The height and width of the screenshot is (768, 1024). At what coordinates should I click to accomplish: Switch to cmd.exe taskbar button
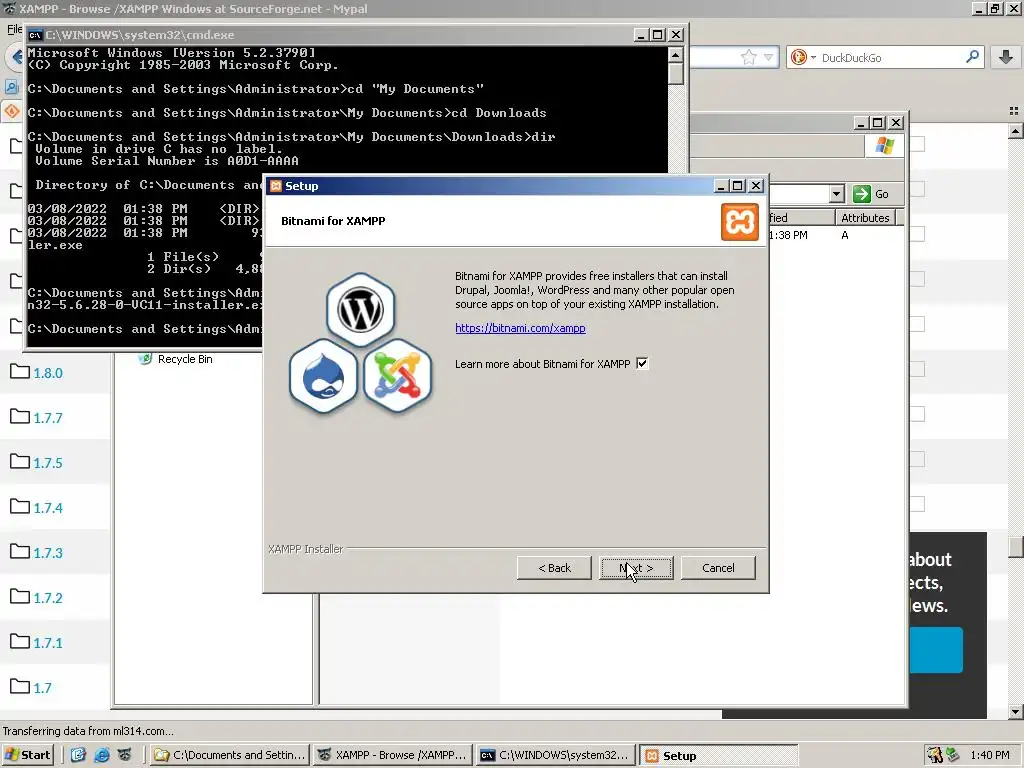pos(556,755)
